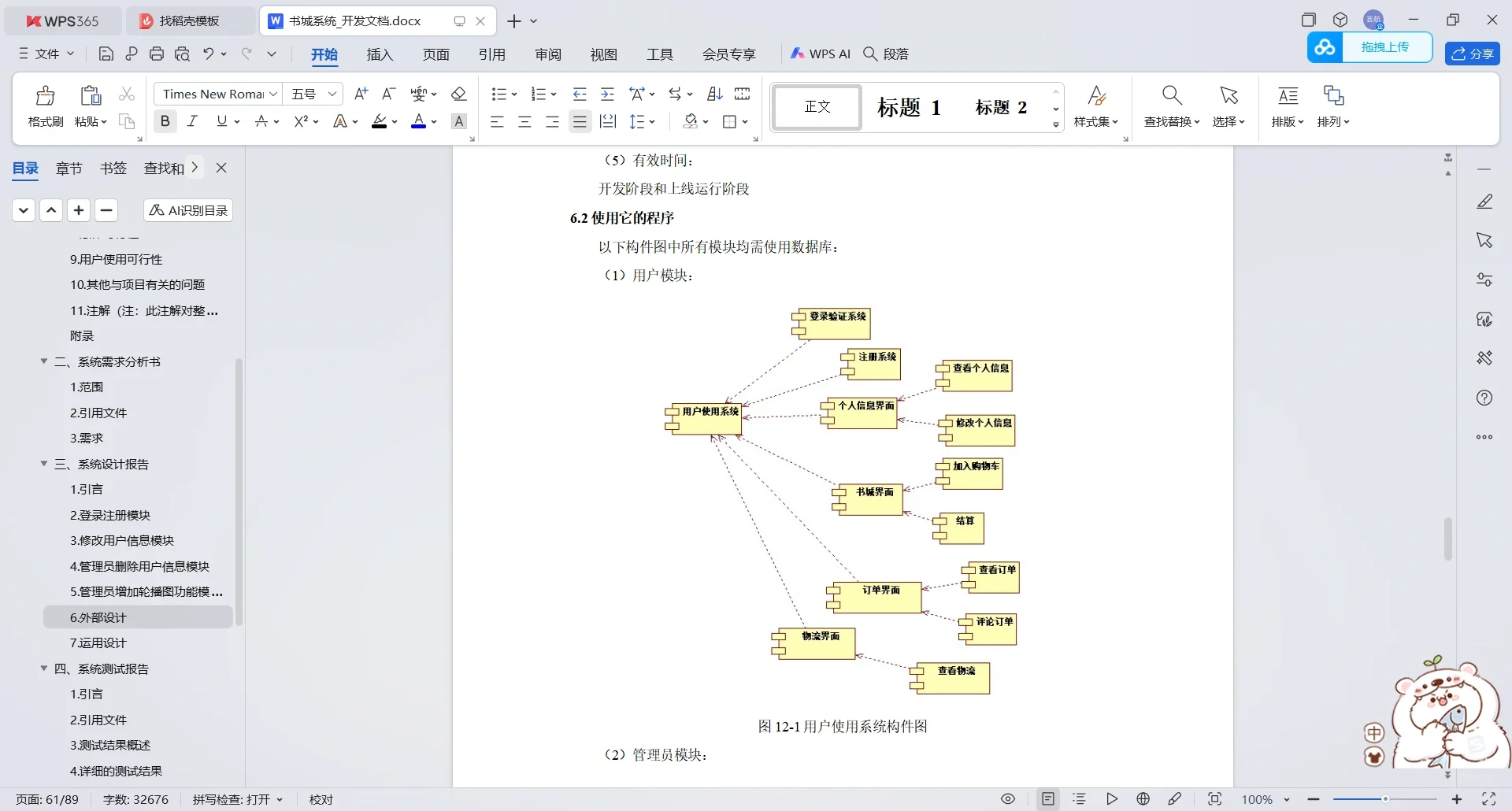The height and width of the screenshot is (811, 1512).
Task: Collapse the 三、系统设计报告 outline section
Action: [x=44, y=464]
